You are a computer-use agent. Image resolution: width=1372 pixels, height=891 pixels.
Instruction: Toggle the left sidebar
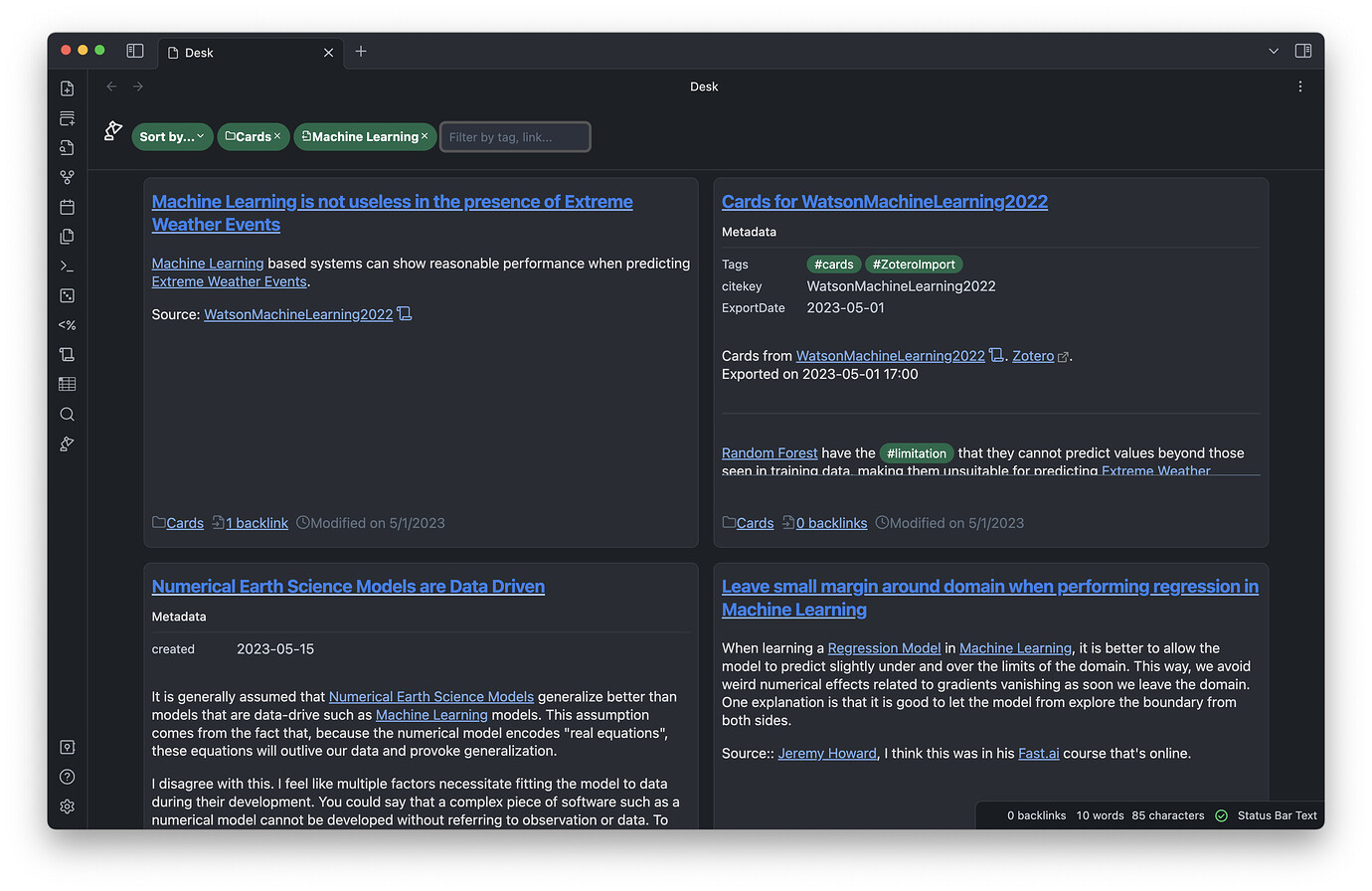135,51
